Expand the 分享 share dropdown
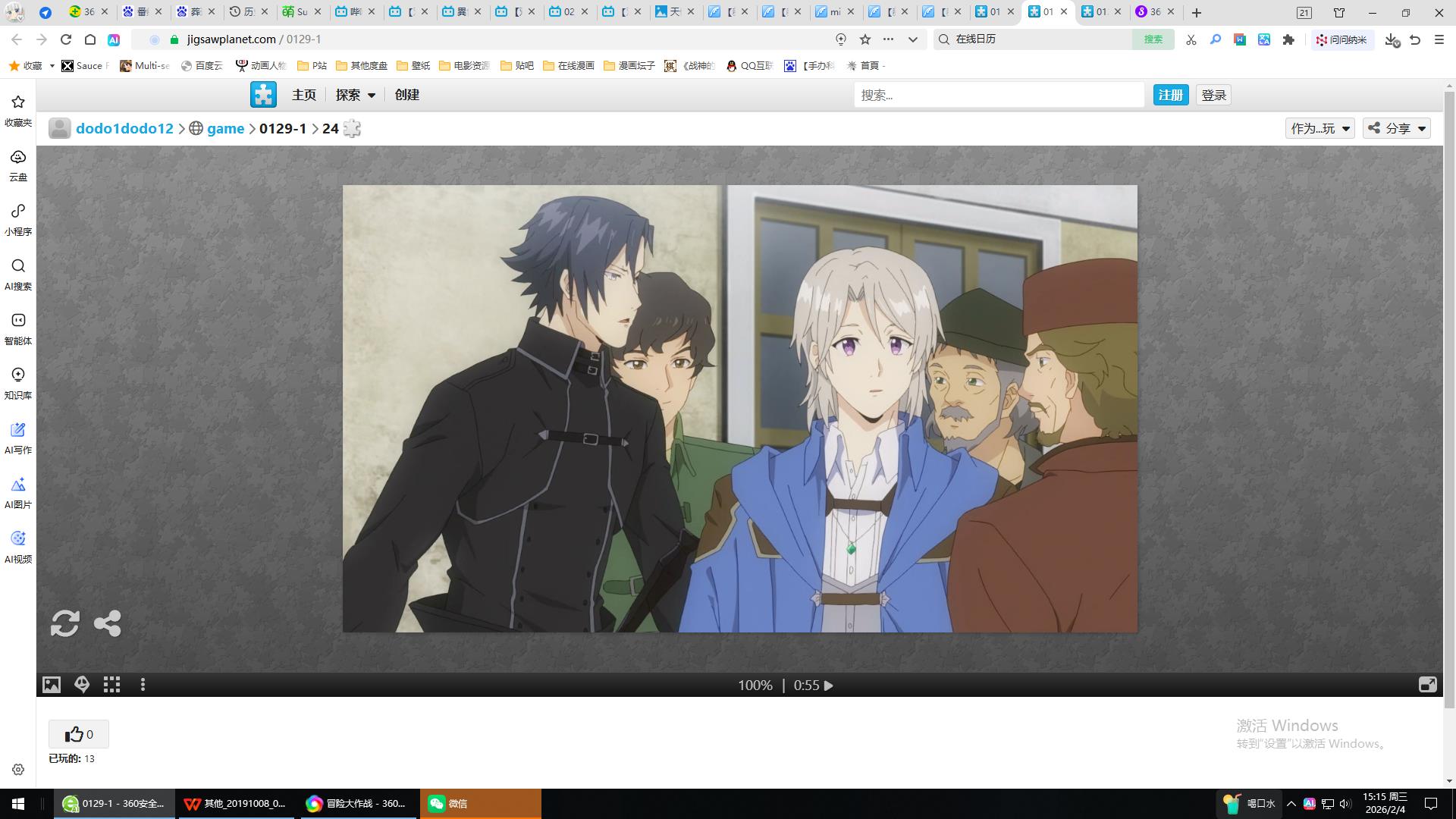Screen dimensions: 1456x819 click(x=1397, y=128)
